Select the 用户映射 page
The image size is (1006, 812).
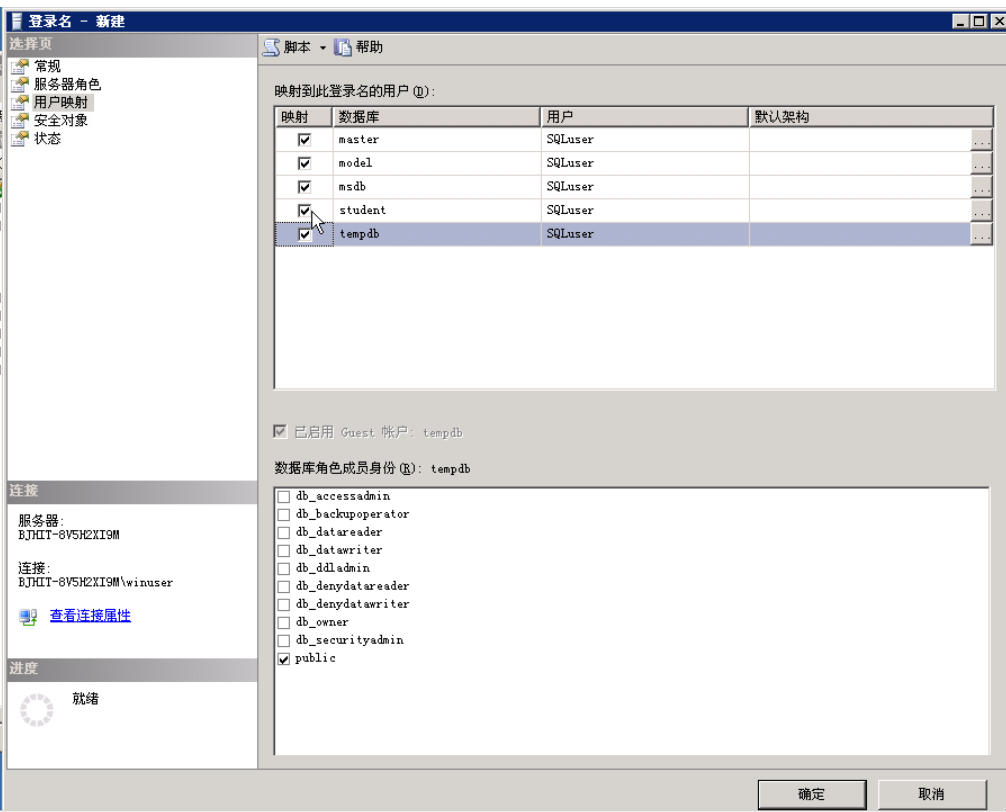coord(60,102)
